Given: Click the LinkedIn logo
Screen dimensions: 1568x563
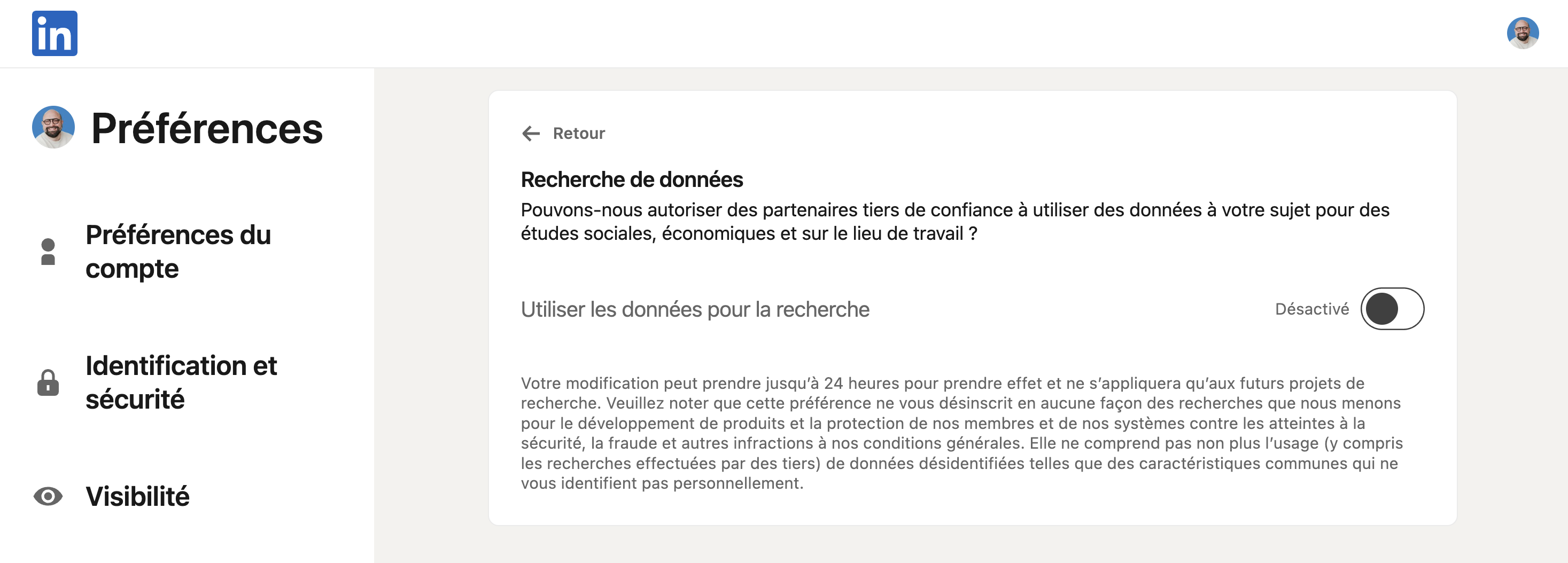Looking at the screenshot, I should tap(55, 34).
